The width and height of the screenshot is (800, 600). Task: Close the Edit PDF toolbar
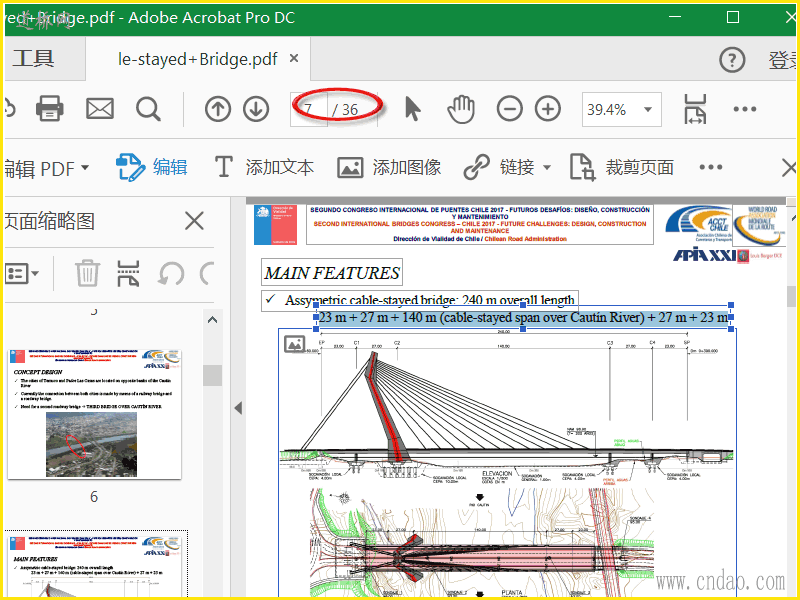click(790, 167)
